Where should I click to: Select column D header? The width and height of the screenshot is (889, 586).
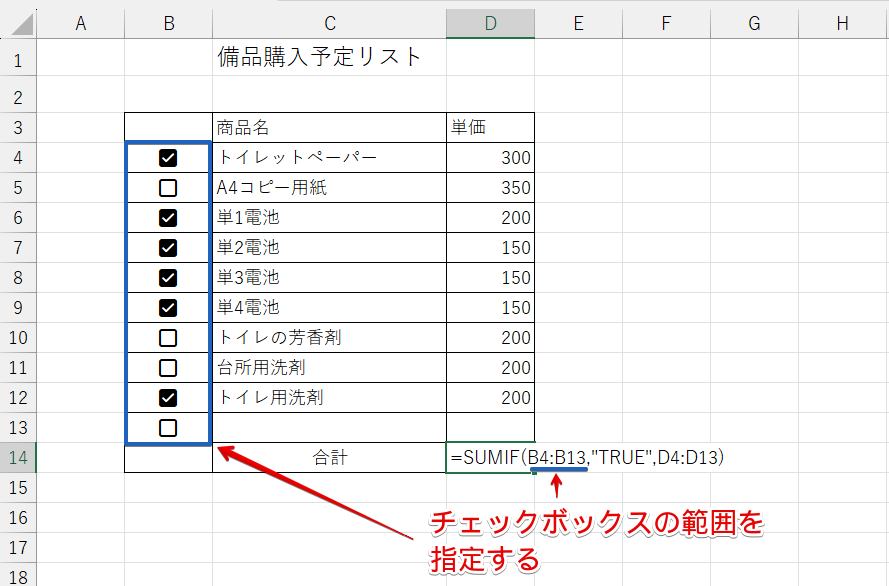[x=490, y=24]
